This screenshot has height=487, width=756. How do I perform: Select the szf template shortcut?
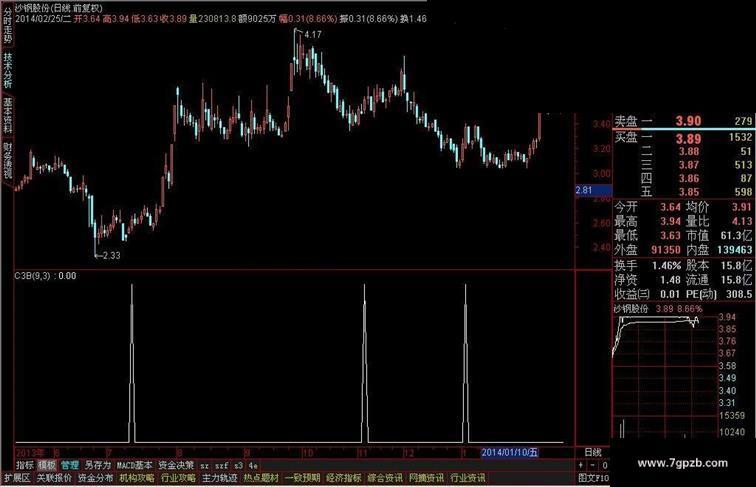pyautogui.click(x=221, y=466)
